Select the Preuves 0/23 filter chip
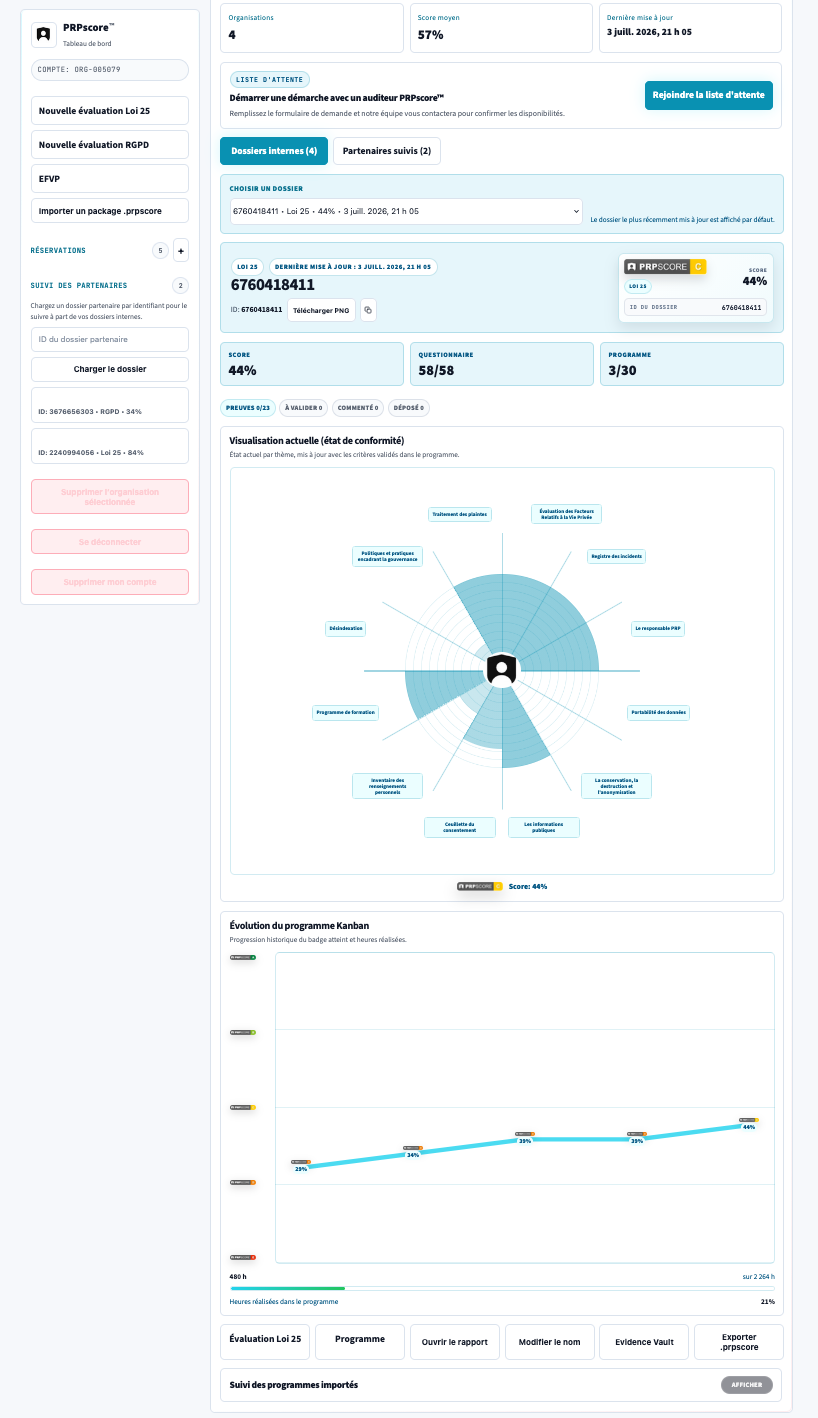The width and height of the screenshot is (818, 1418). [247, 407]
